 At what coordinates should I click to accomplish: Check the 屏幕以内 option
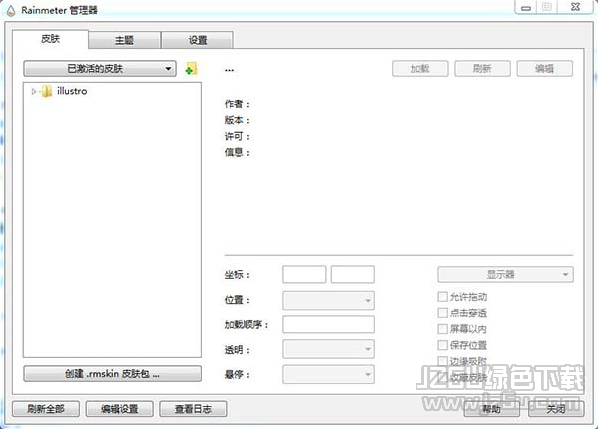point(442,329)
